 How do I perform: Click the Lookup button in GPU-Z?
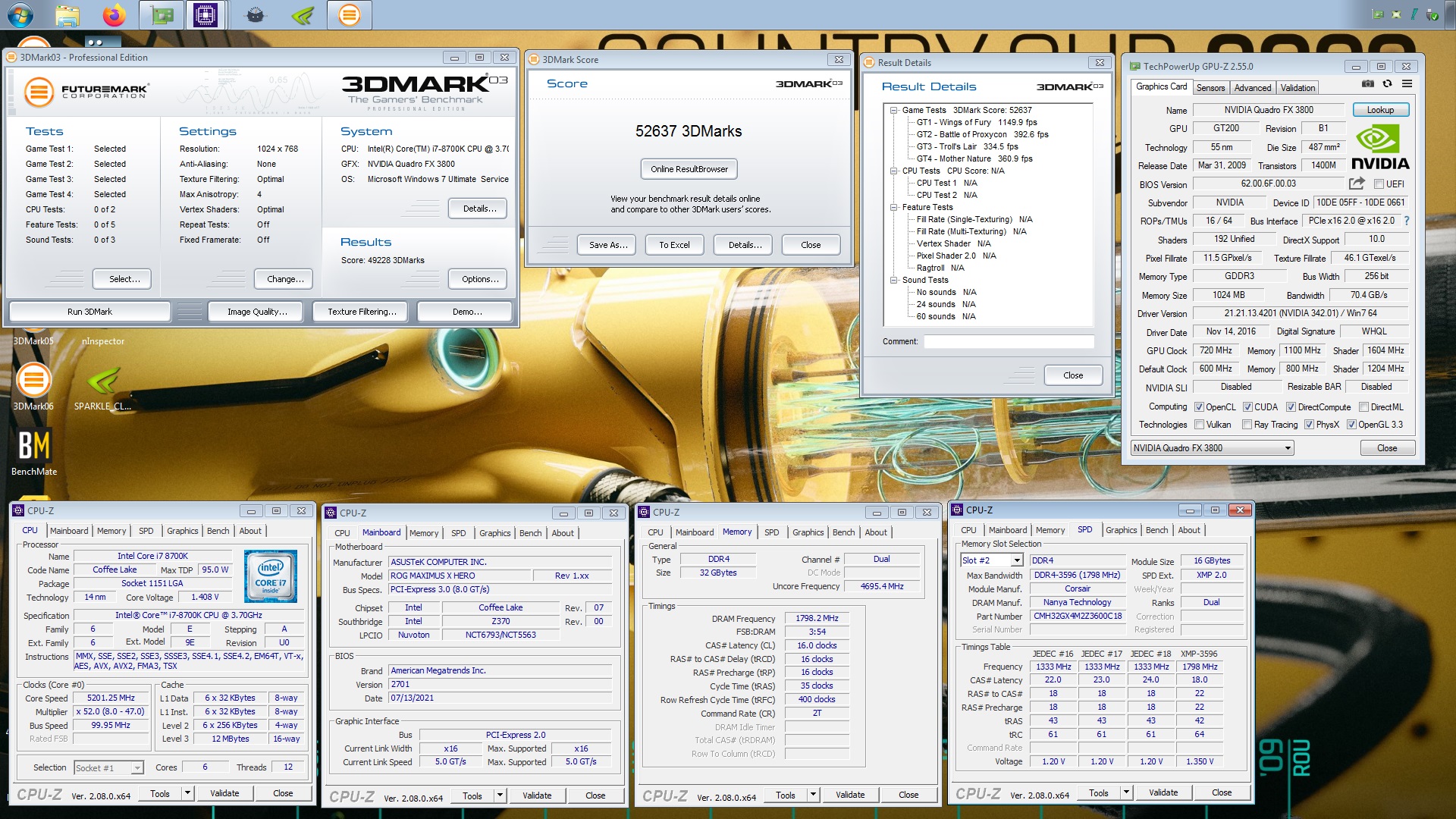tap(1380, 110)
